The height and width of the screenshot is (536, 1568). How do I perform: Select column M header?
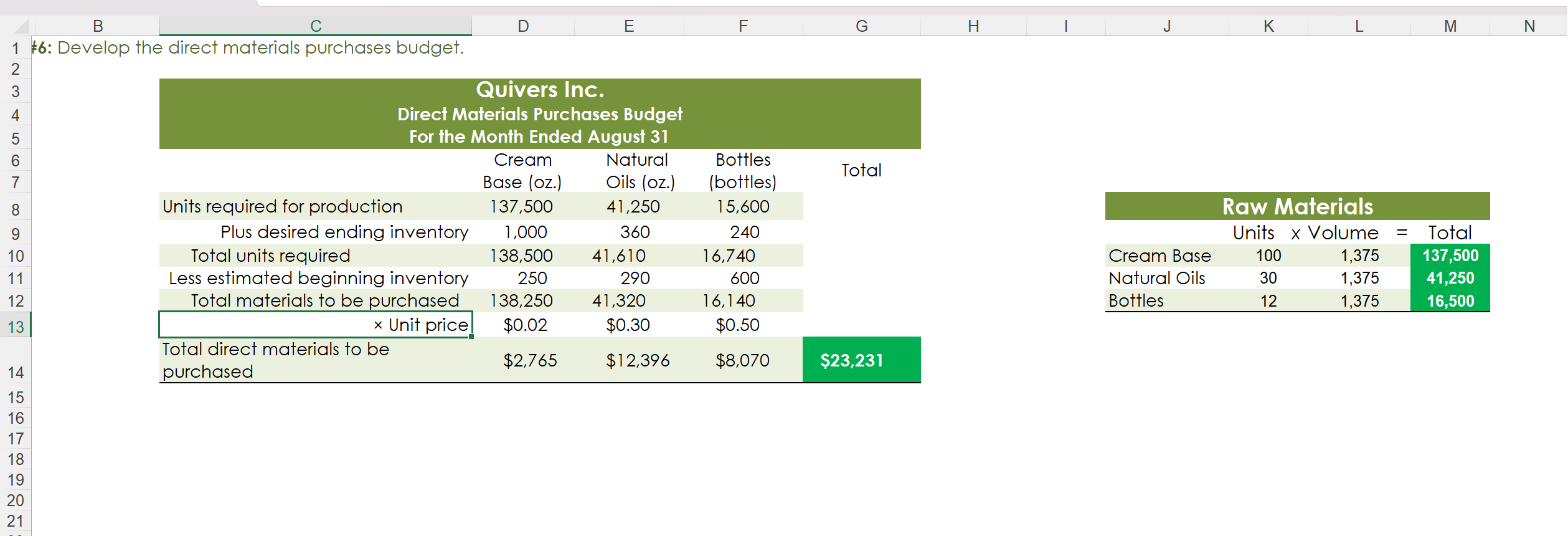click(x=1450, y=26)
